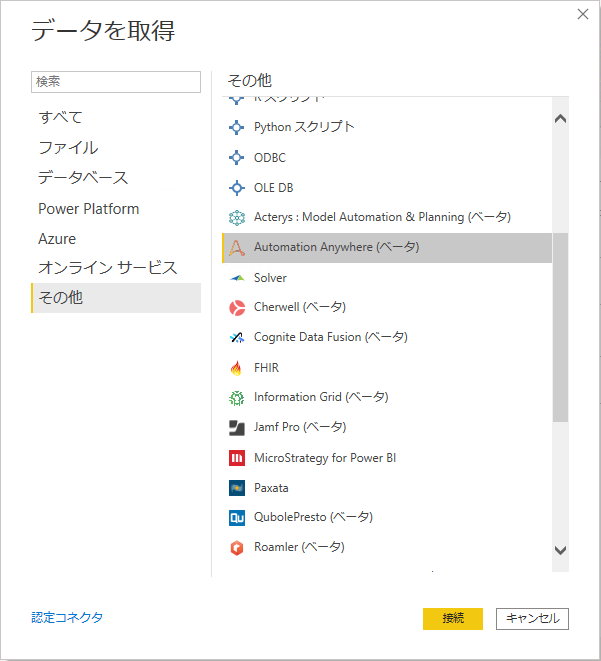This screenshot has width=601, height=661.
Task: Select the Solver label
Action: 270,278
